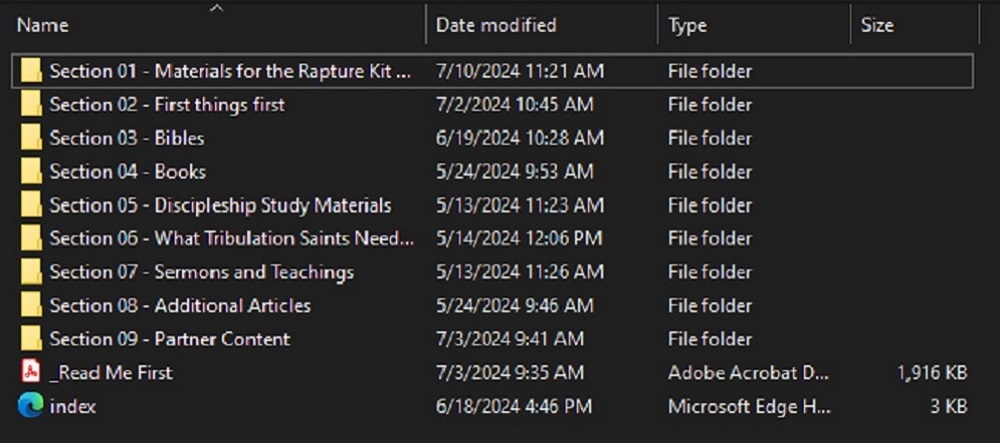This screenshot has height=443, width=1000.
Task: Click the Type column header
Action: click(687, 25)
